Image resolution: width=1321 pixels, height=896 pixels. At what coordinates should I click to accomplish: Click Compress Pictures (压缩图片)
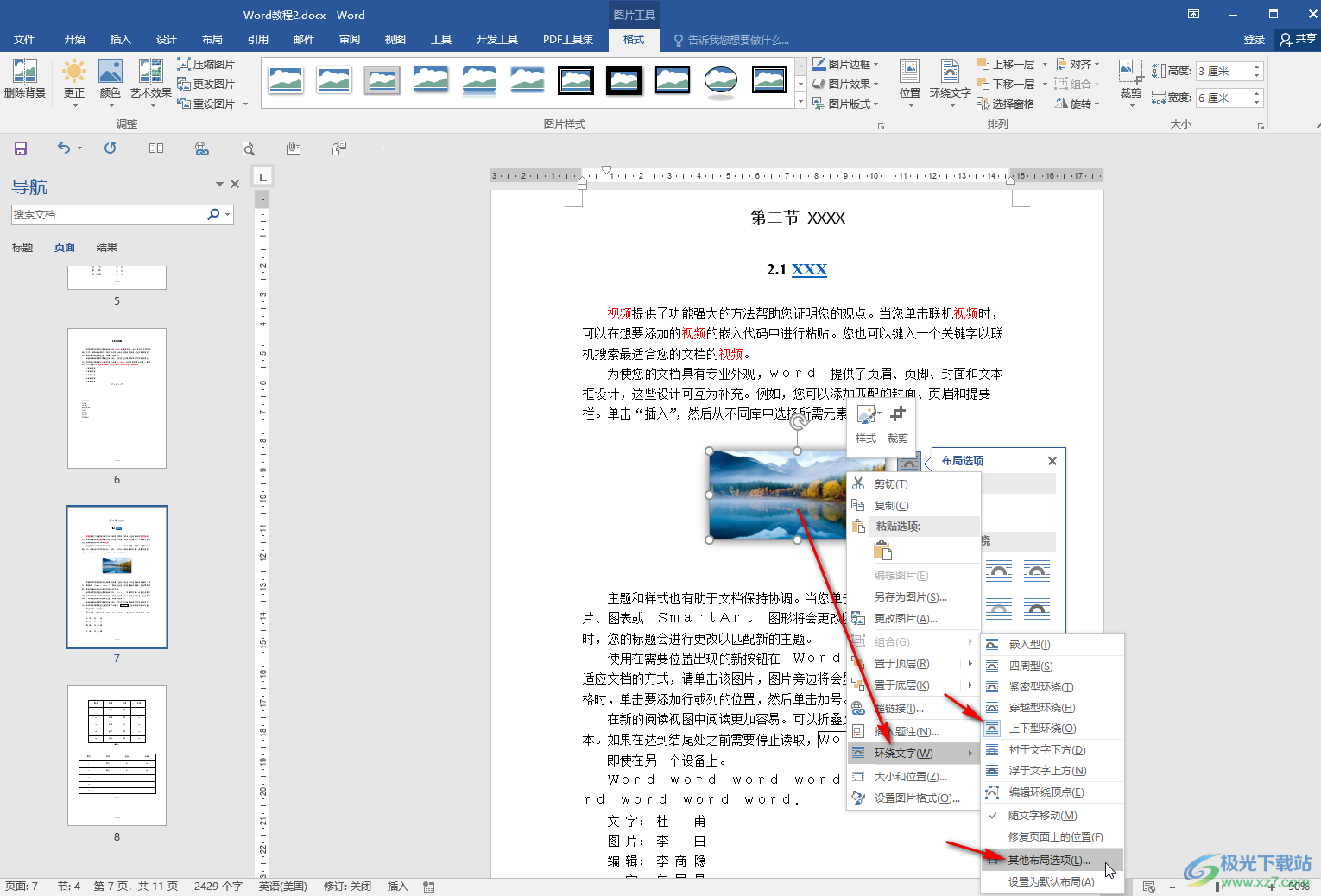(x=206, y=64)
